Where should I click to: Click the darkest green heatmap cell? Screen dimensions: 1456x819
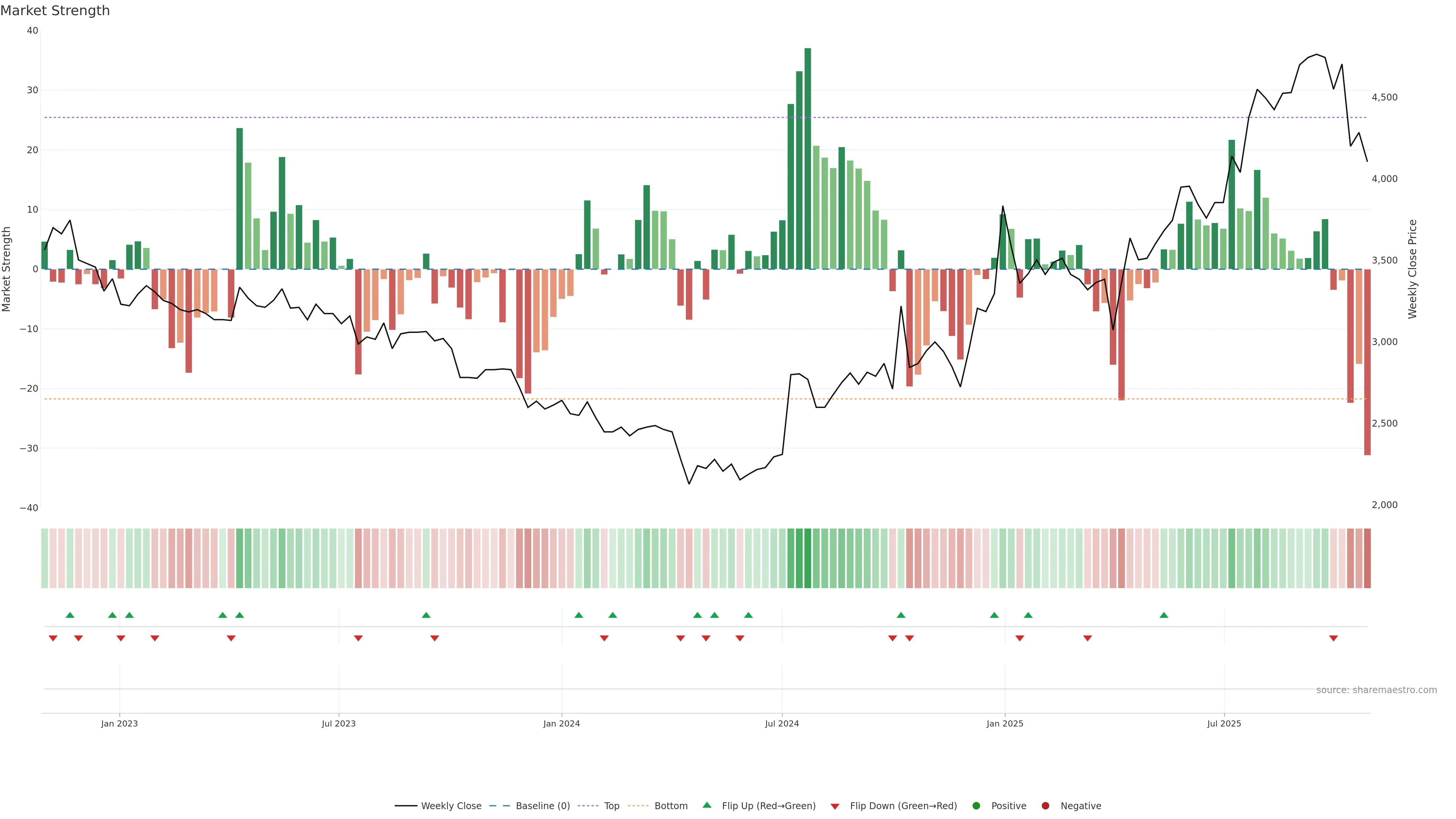click(x=808, y=559)
